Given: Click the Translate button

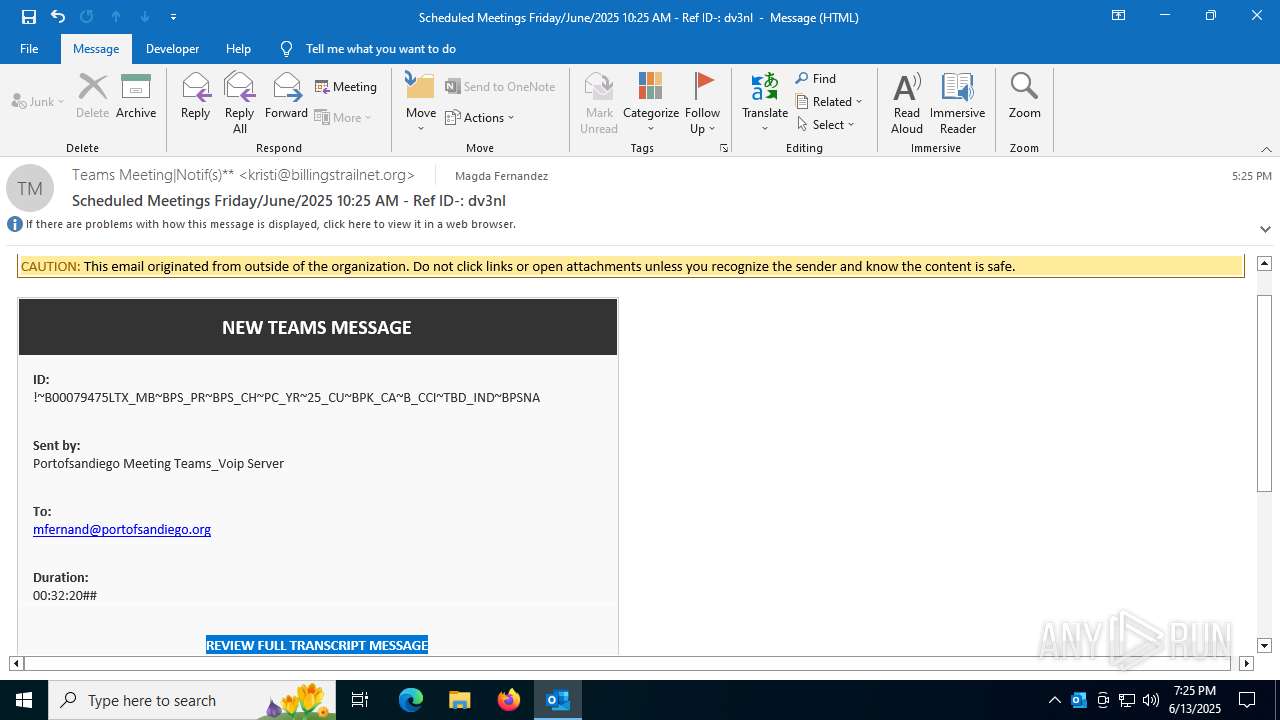Looking at the screenshot, I should click(x=765, y=103).
